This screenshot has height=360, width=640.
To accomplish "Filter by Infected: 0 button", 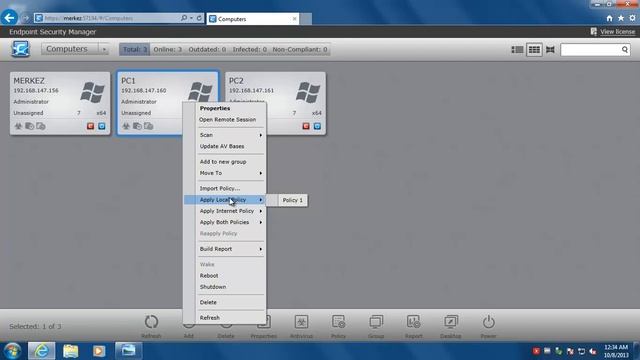I will (x=249, y=49).
